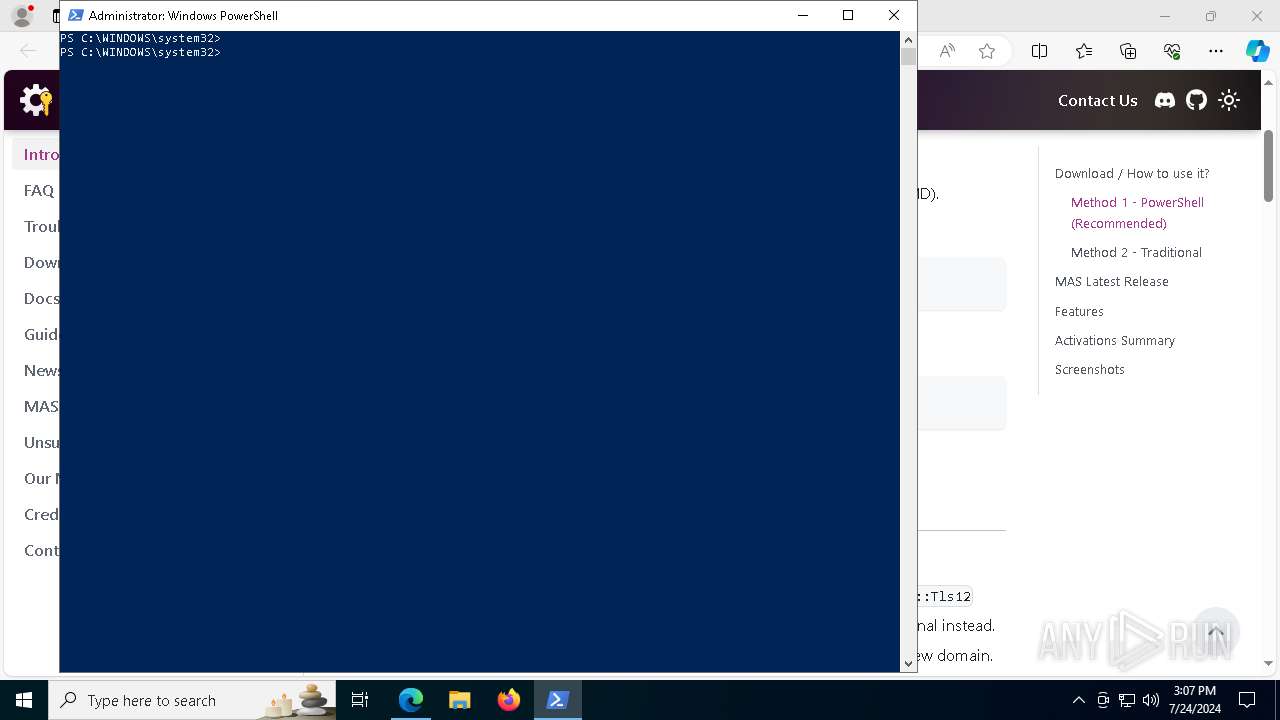This screenshot has height=720, width=1280.
Task: Click the network tray icon
Action: coord(1127,700)
